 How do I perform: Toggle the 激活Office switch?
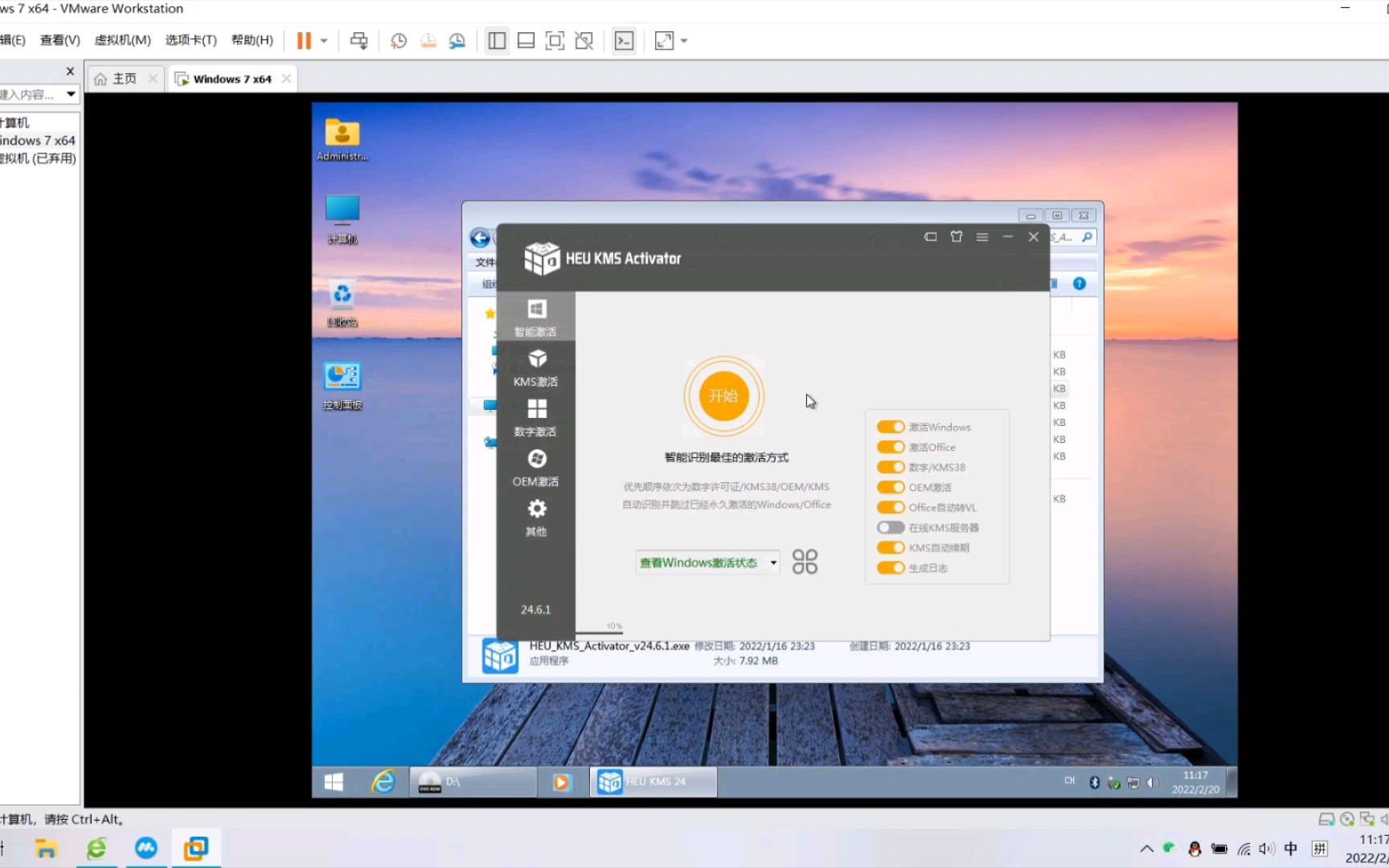pos(890,447)
